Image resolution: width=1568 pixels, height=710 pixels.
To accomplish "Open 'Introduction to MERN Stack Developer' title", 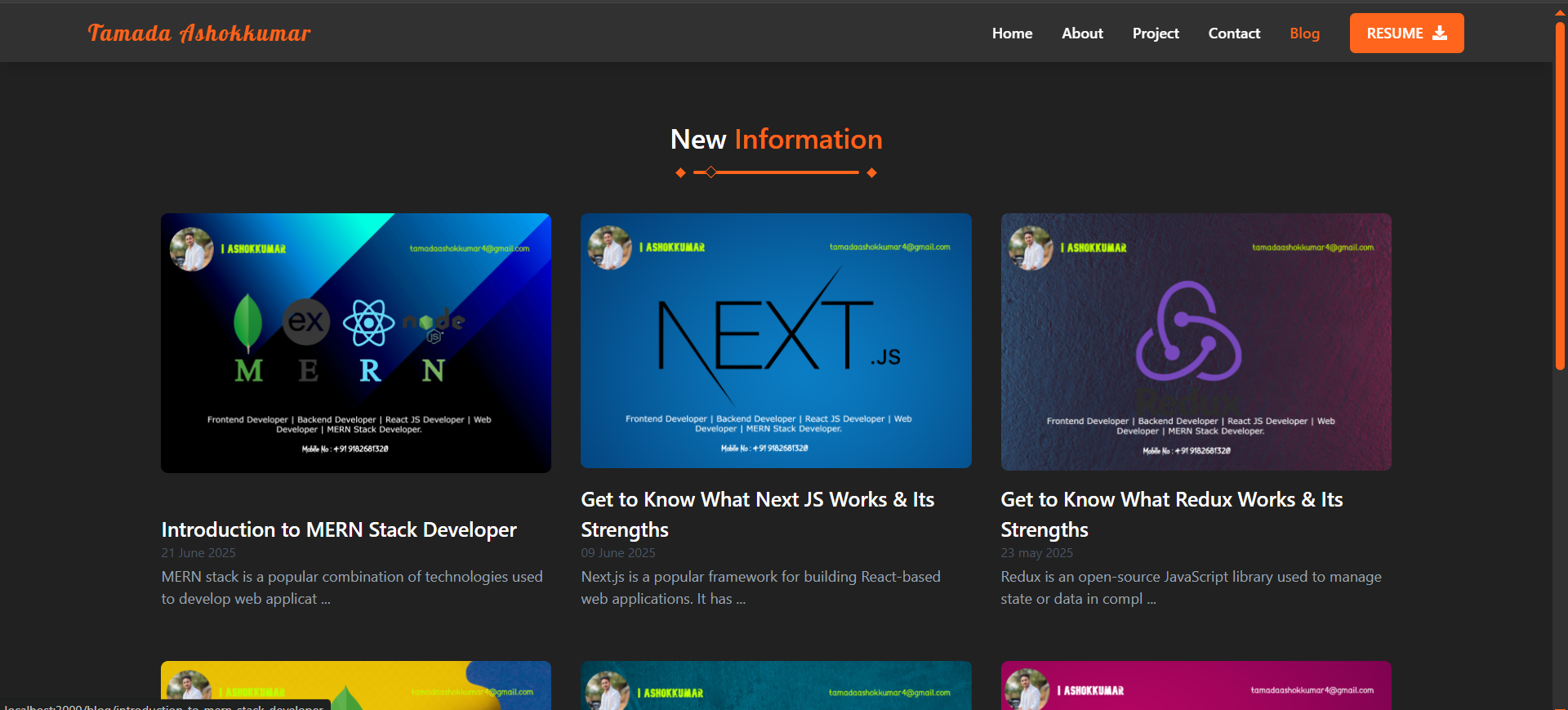I will (x=339, y=529).
